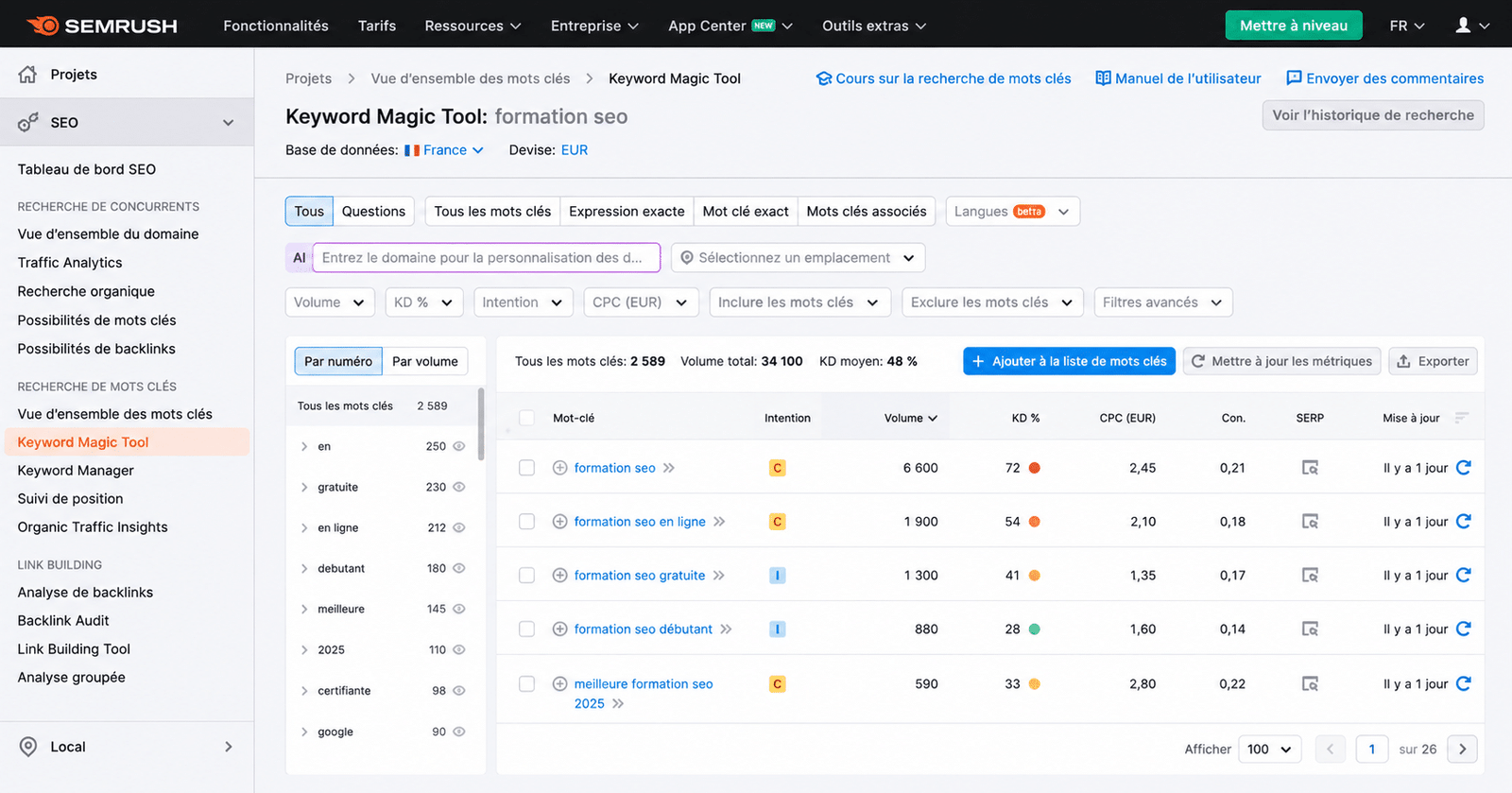Change database country from France
The image size is (1512, 793).
click(444, 150)
